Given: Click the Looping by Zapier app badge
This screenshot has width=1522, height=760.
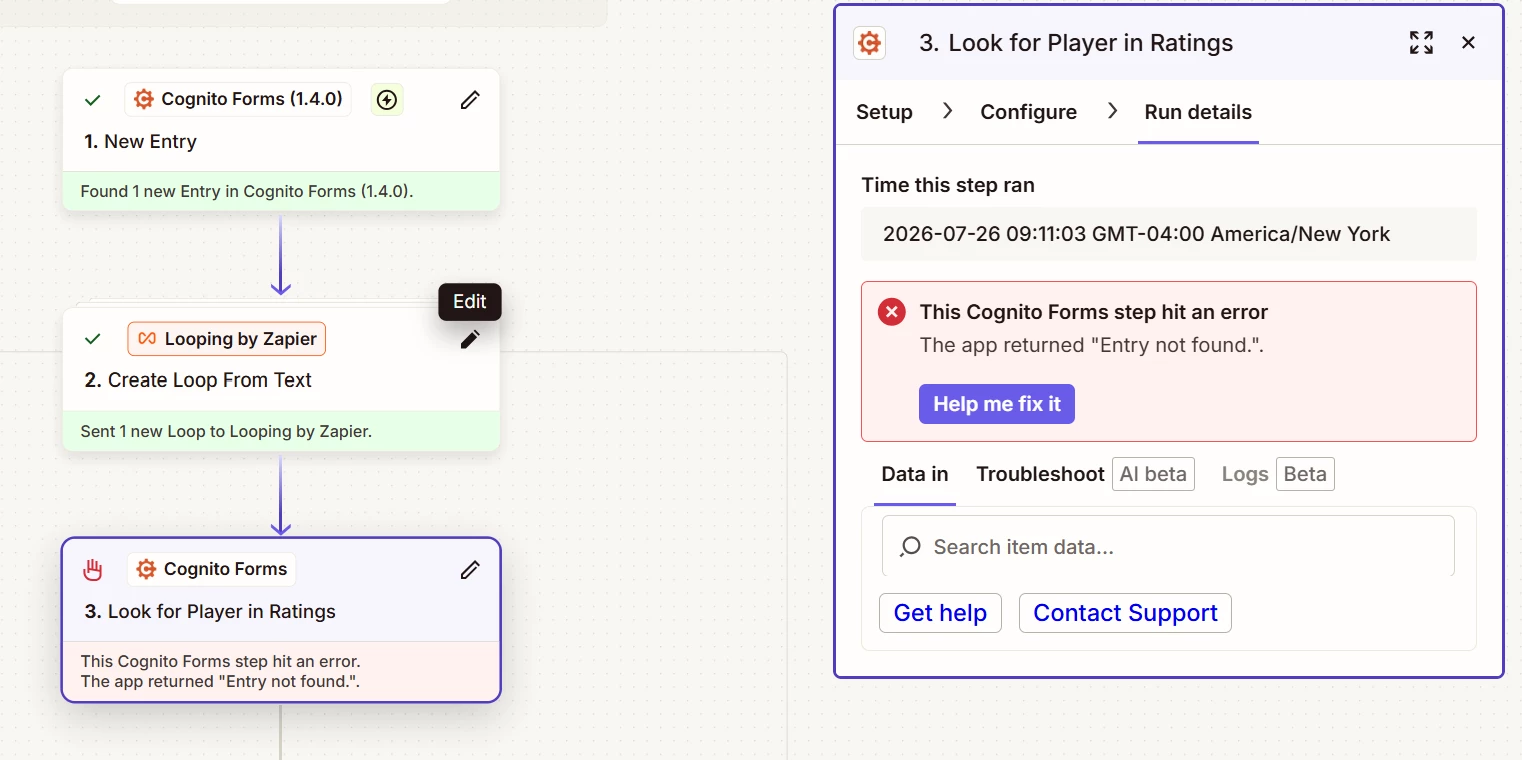Looking at the screenshot, I should 227,339.
